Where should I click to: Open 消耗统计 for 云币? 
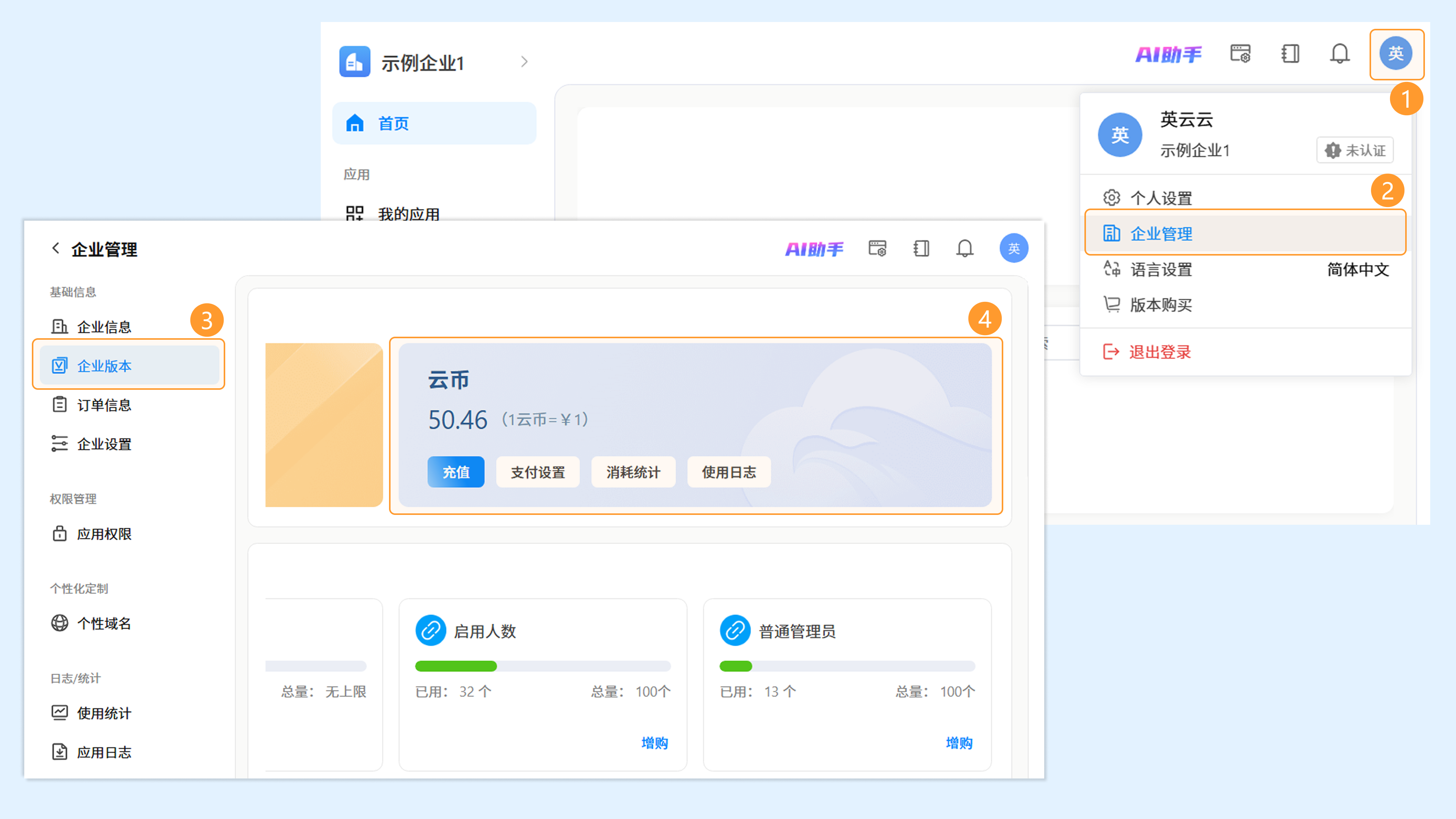[x=633, y=472]
